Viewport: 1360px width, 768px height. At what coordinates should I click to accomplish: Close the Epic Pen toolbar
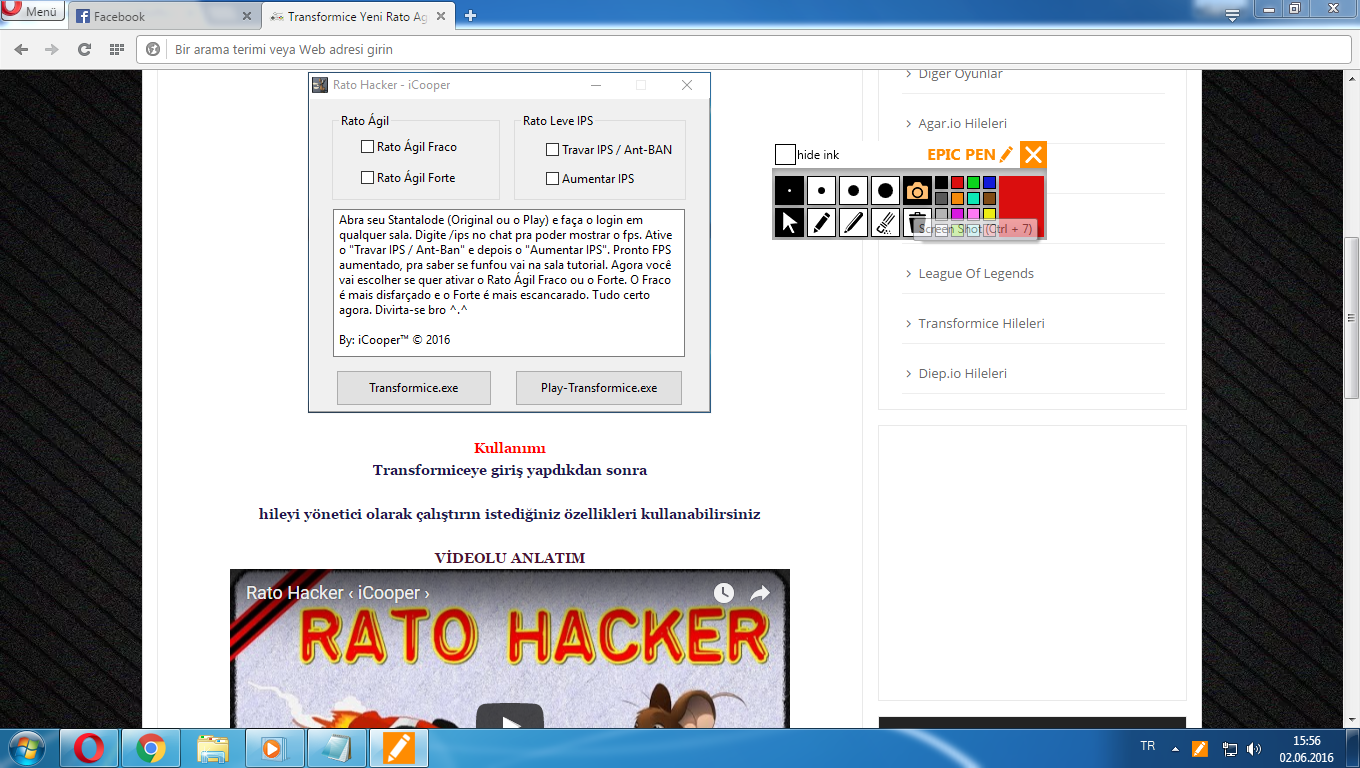click(1034, 154)
